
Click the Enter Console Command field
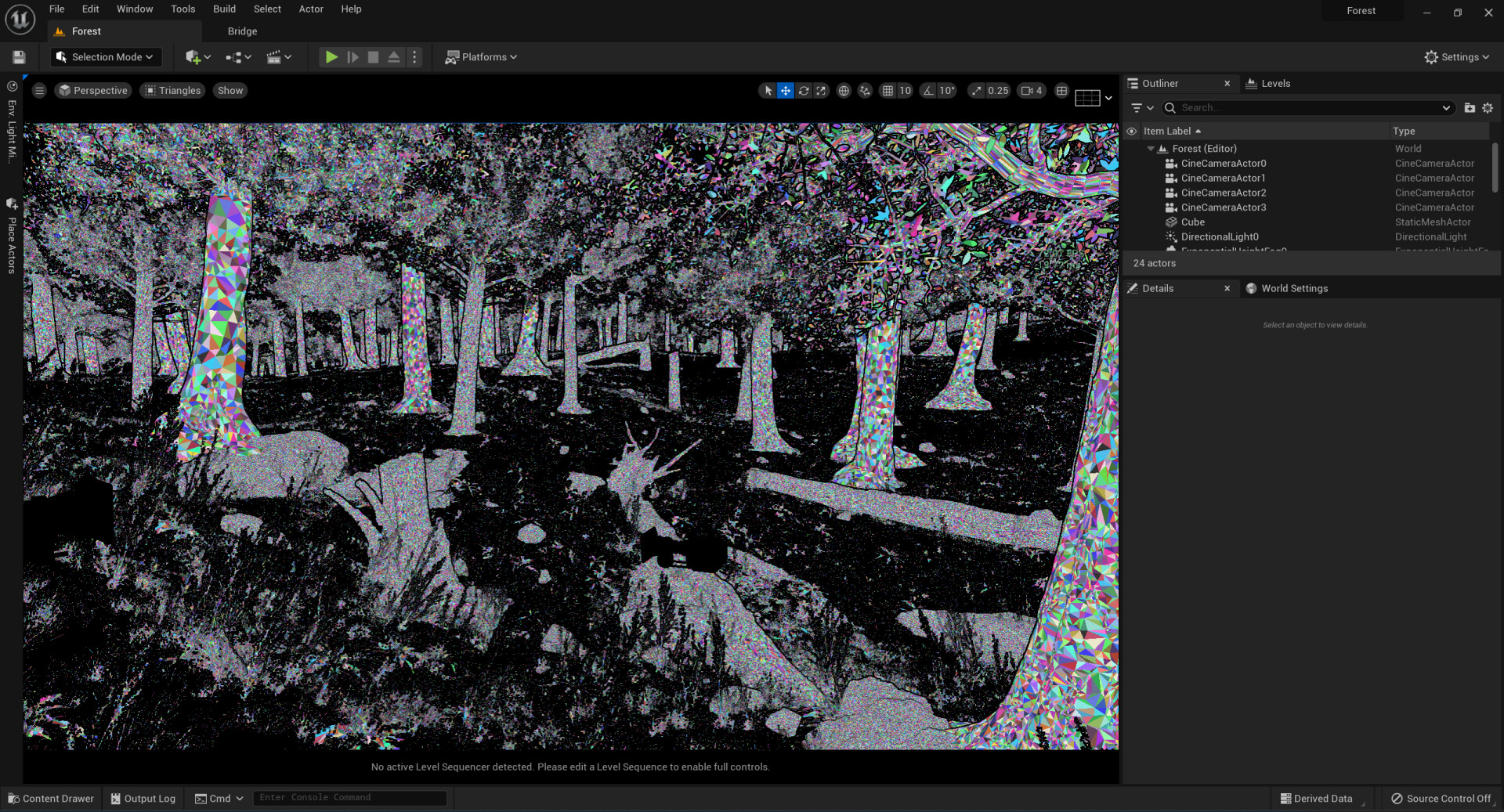pos(349,798)
